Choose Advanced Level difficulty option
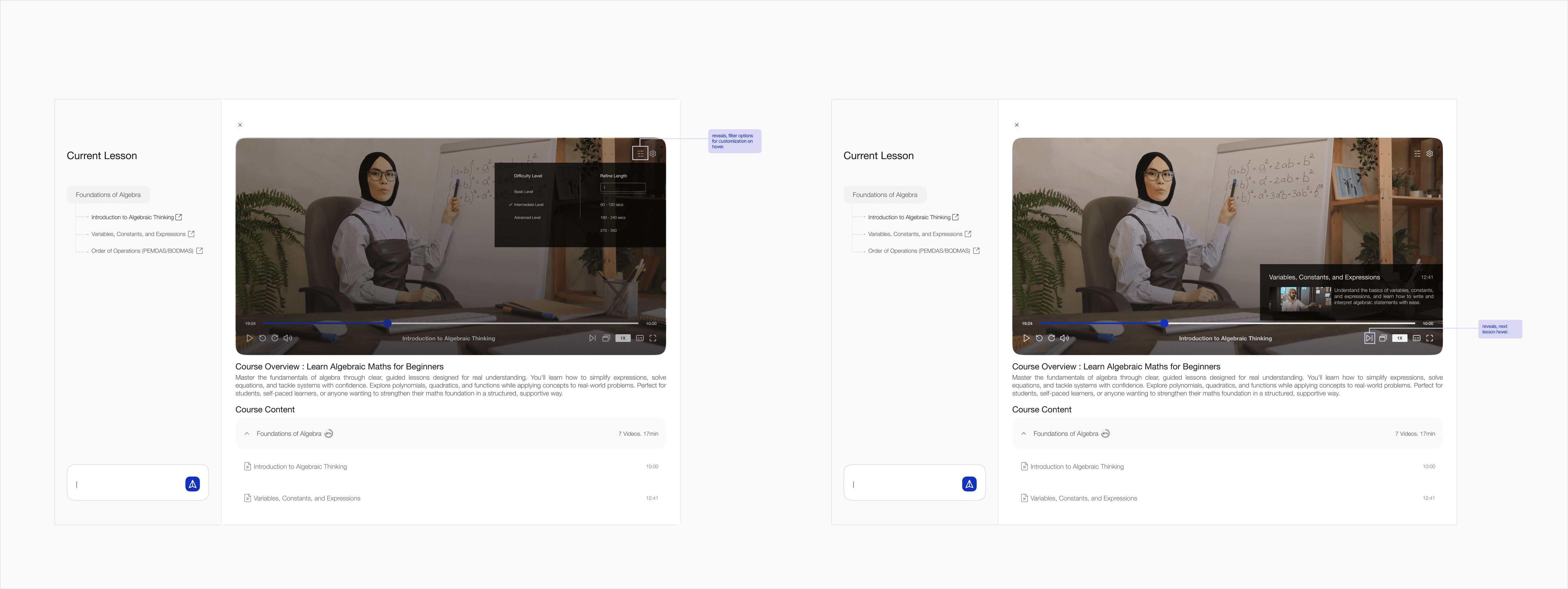 click(527, 217)
